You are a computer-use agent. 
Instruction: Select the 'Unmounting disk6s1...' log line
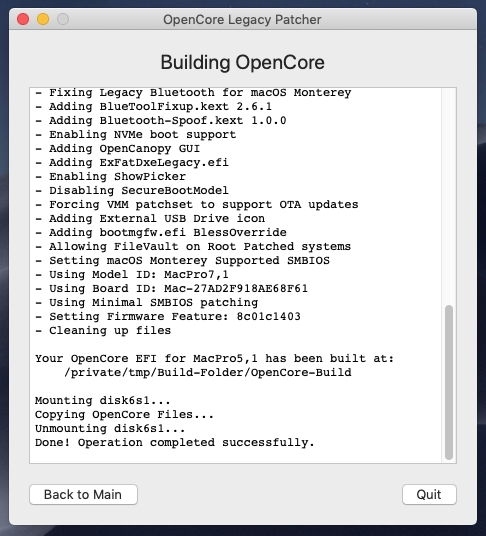pos(110,428)
